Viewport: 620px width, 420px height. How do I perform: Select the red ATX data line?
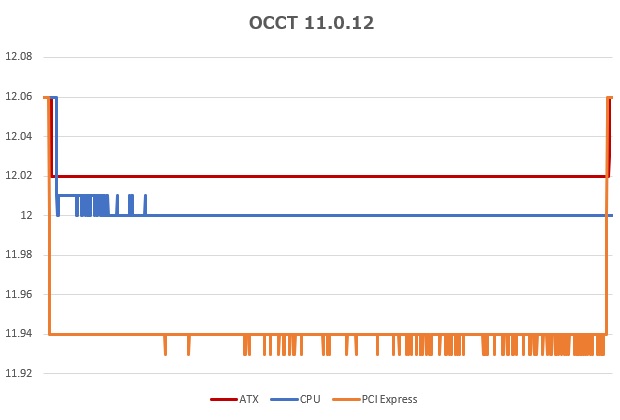tap(330, 176)
